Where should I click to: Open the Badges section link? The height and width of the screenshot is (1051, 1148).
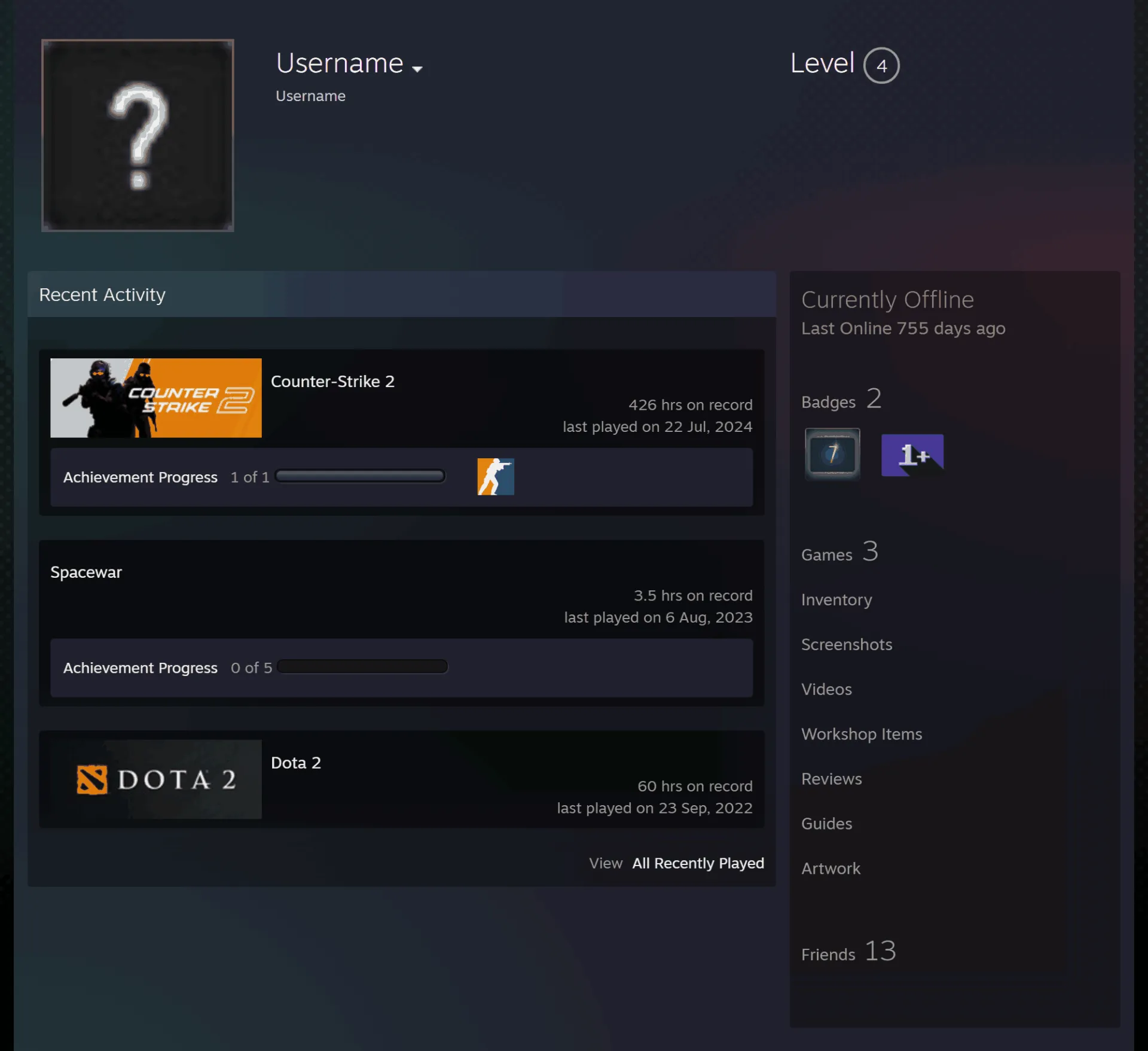pos(841,399)
